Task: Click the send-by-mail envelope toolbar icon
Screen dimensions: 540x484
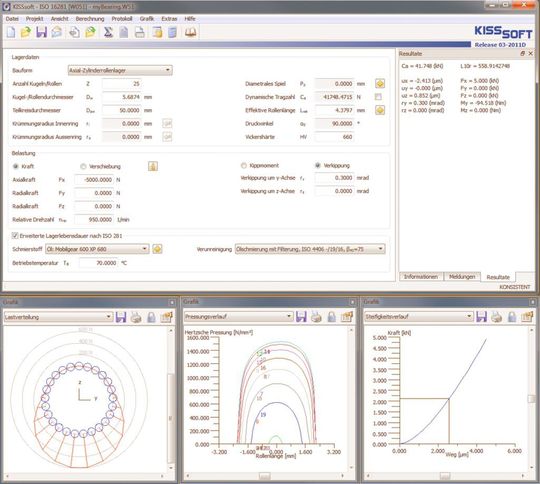Action: [57, 32]
